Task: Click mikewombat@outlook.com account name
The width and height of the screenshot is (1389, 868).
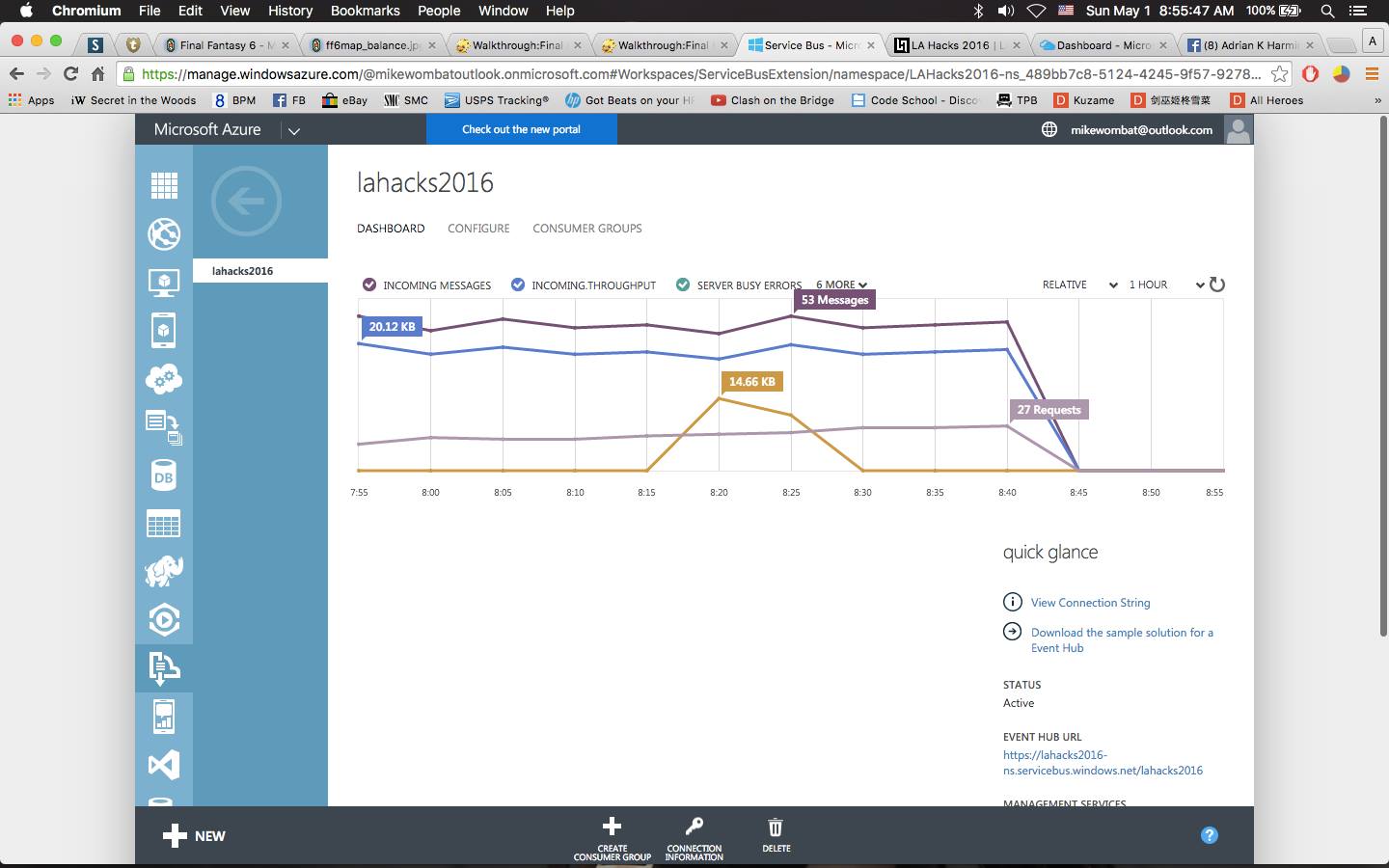Action: coord(1141,129)
